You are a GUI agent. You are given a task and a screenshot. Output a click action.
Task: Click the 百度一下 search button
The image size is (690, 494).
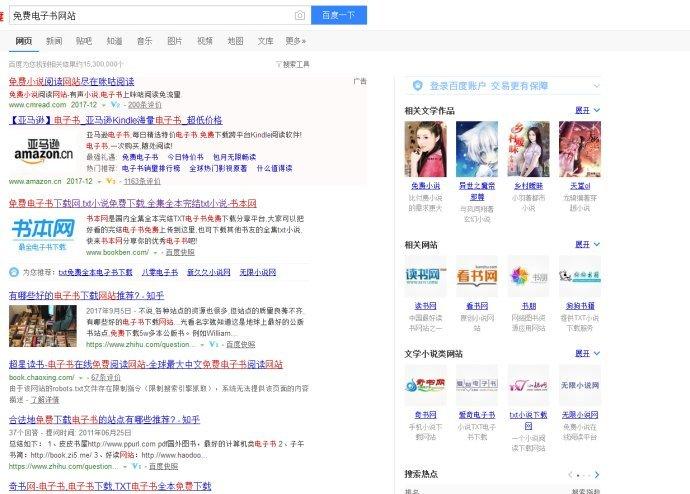[x=339, y=15]
